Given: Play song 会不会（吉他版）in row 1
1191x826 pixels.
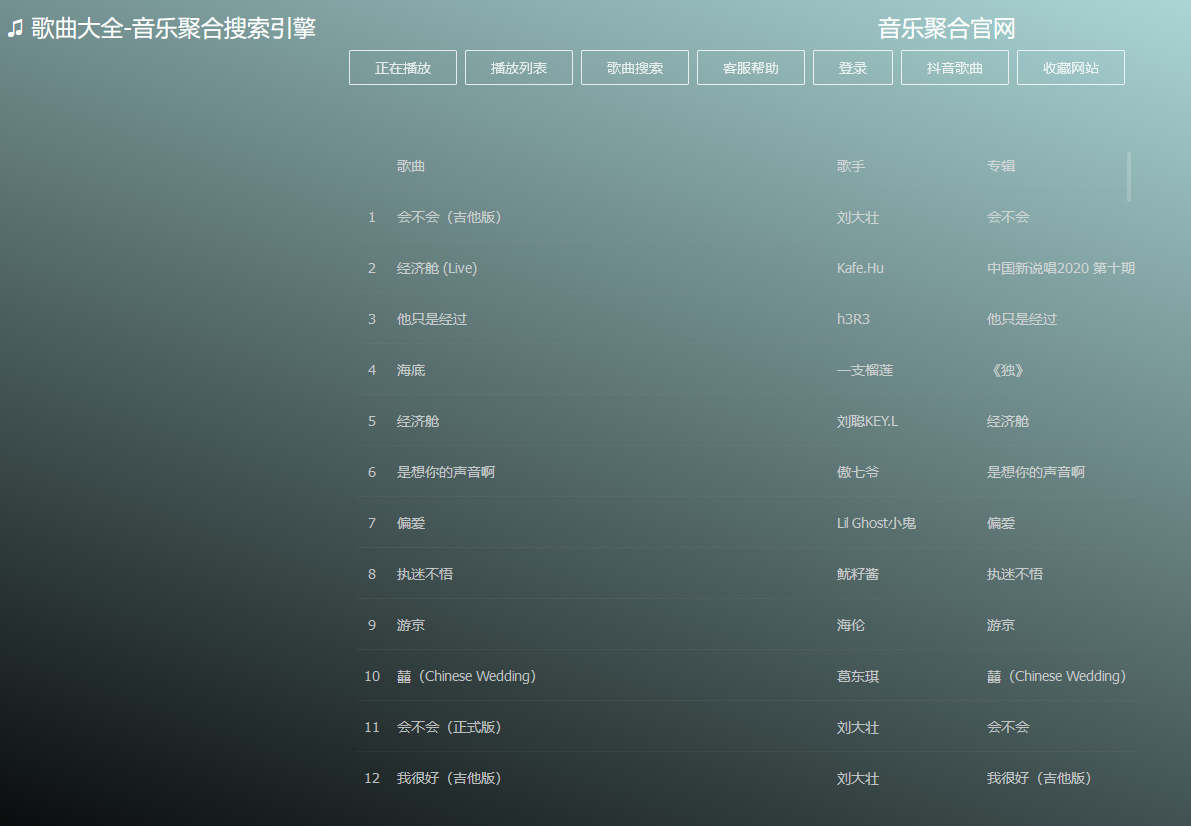Looking at the screenshot, I should click(449, 217).
